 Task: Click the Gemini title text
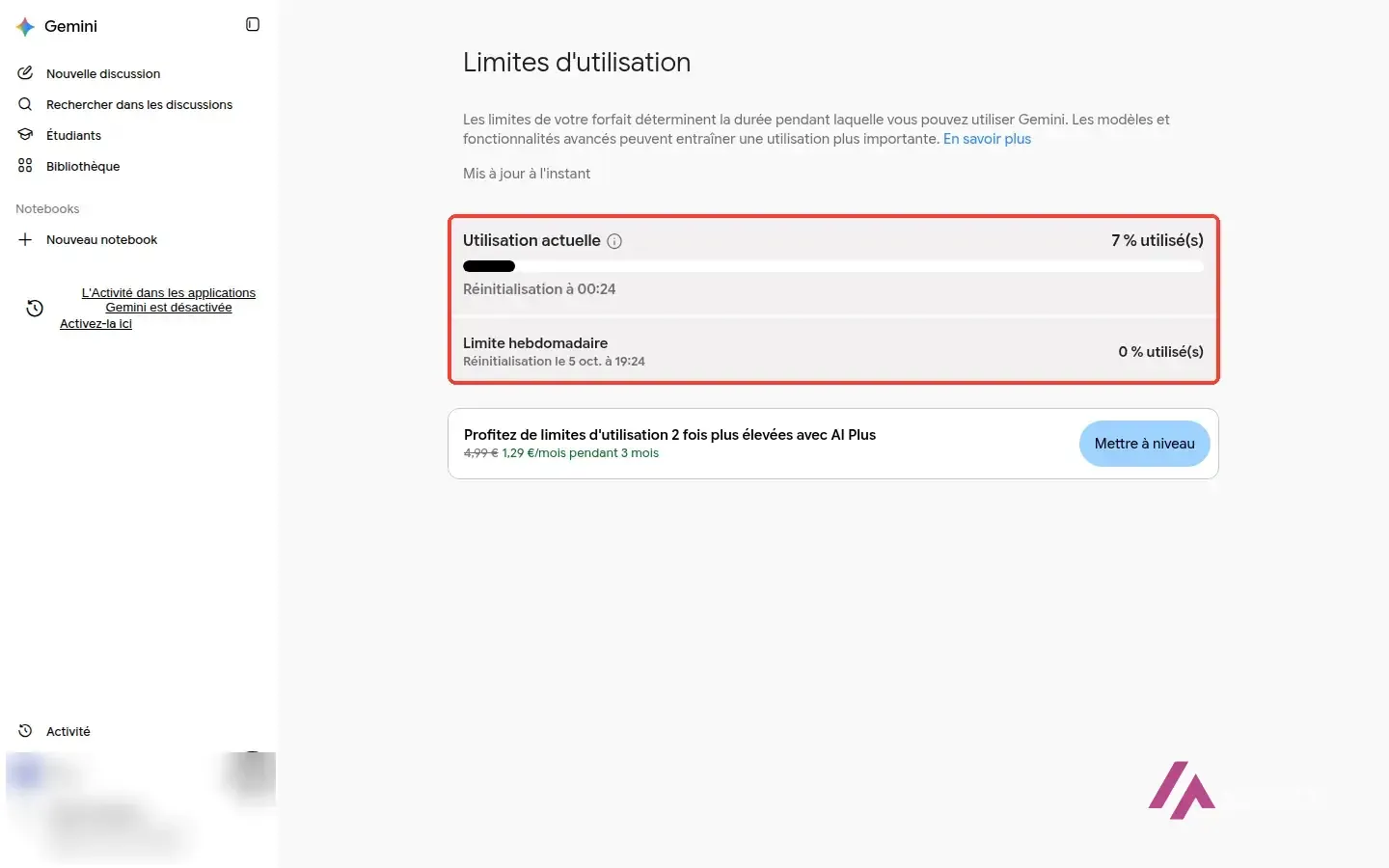(x=70, y=27)
